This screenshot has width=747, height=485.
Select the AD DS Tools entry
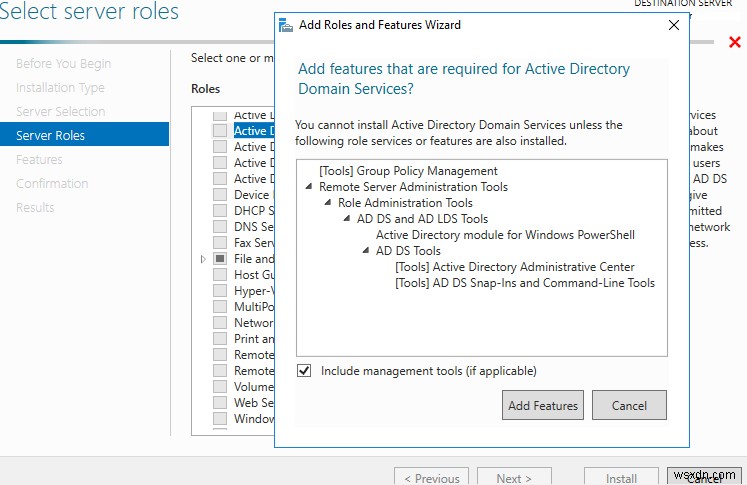click(x=408, y=251)
